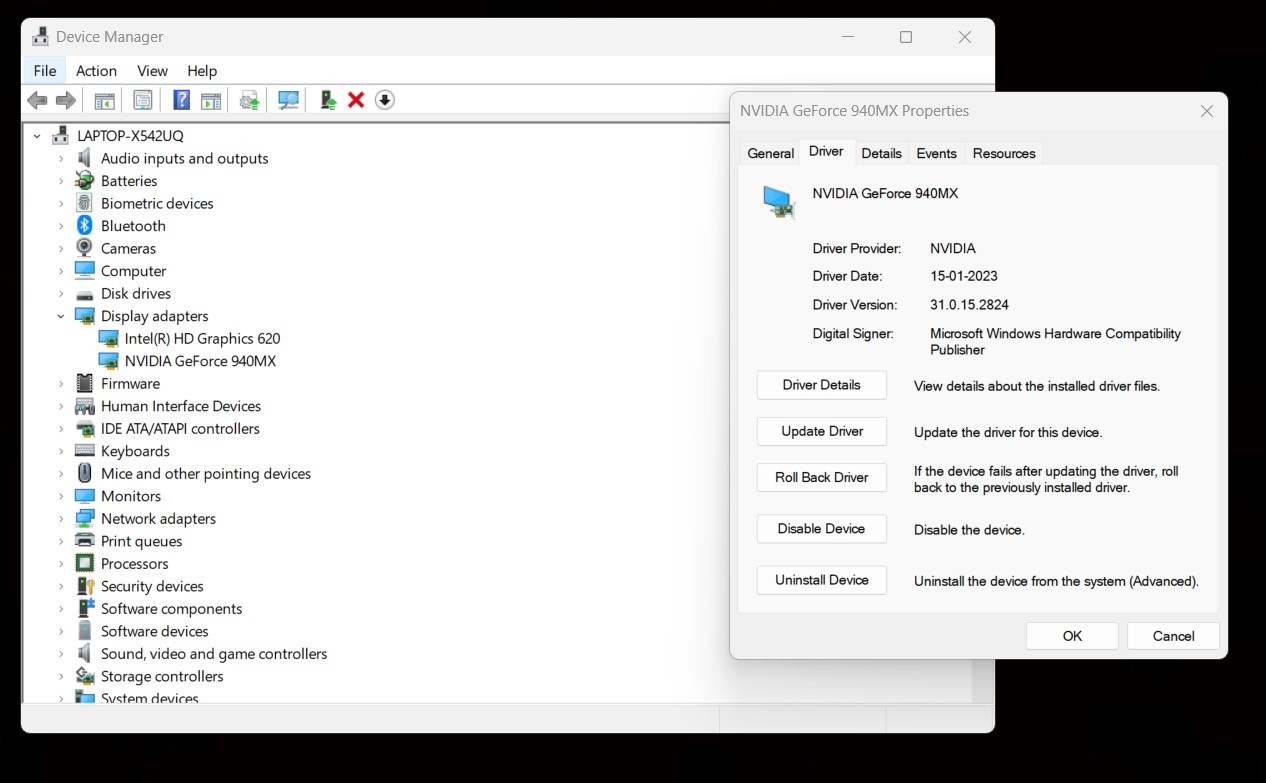Click the driver version value 31.0.15.2824
1266x783 pixels.
(969, 305)
